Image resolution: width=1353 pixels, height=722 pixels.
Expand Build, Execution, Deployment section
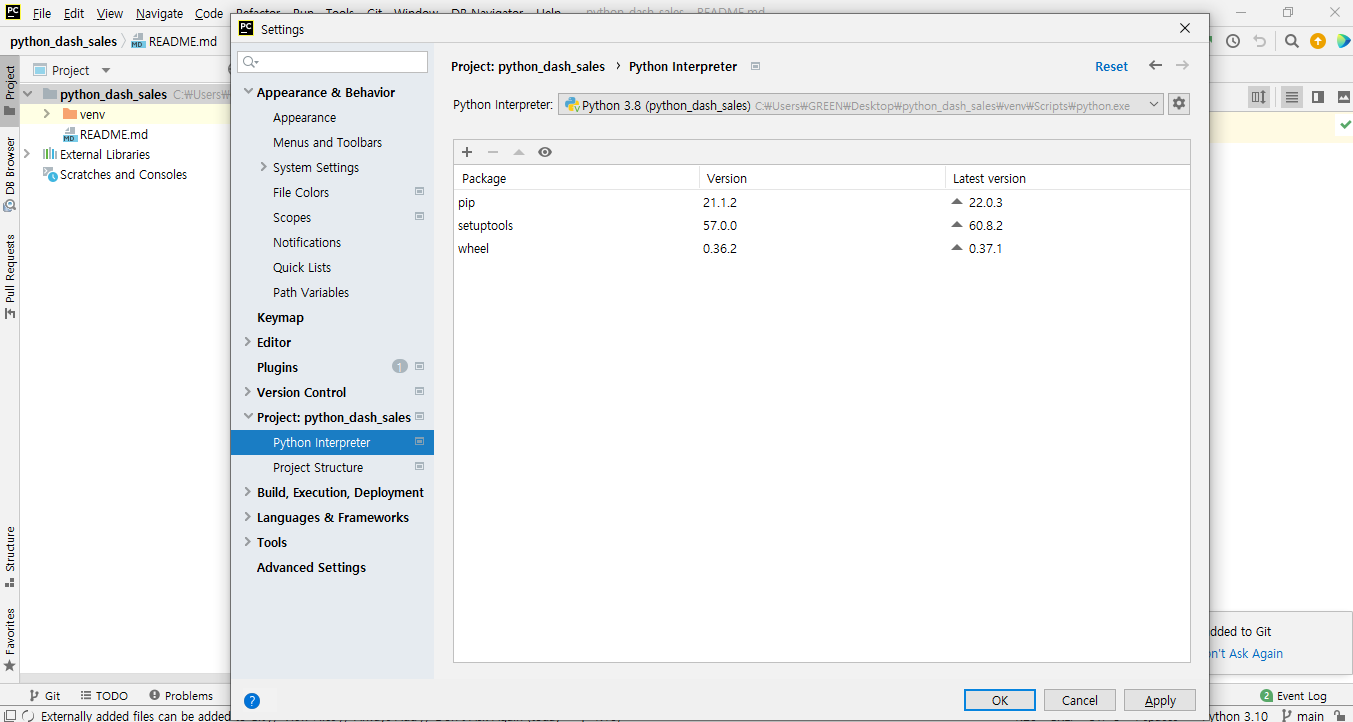click(248, 492)
